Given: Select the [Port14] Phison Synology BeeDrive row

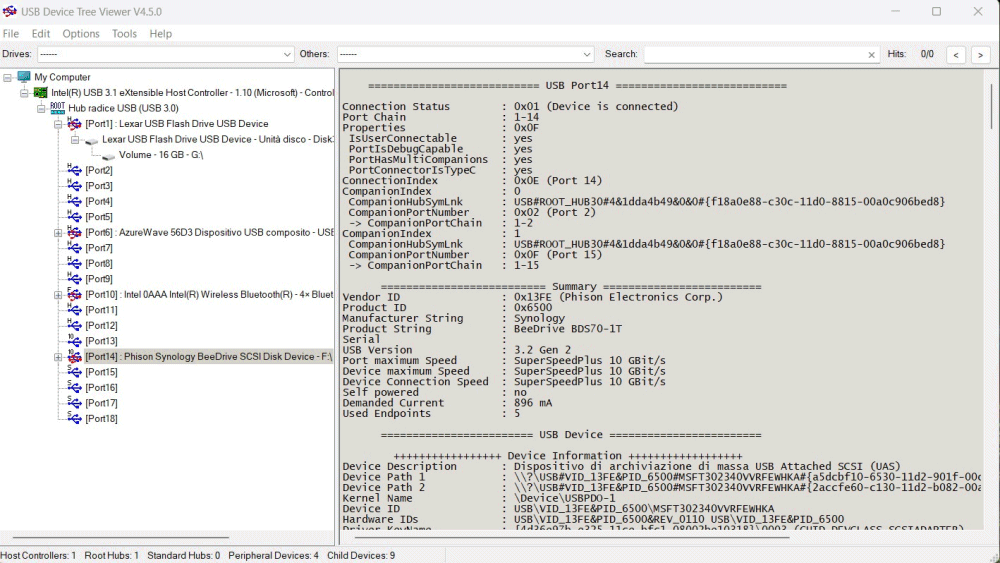Looking at the screenshot, I should [209, 356].
